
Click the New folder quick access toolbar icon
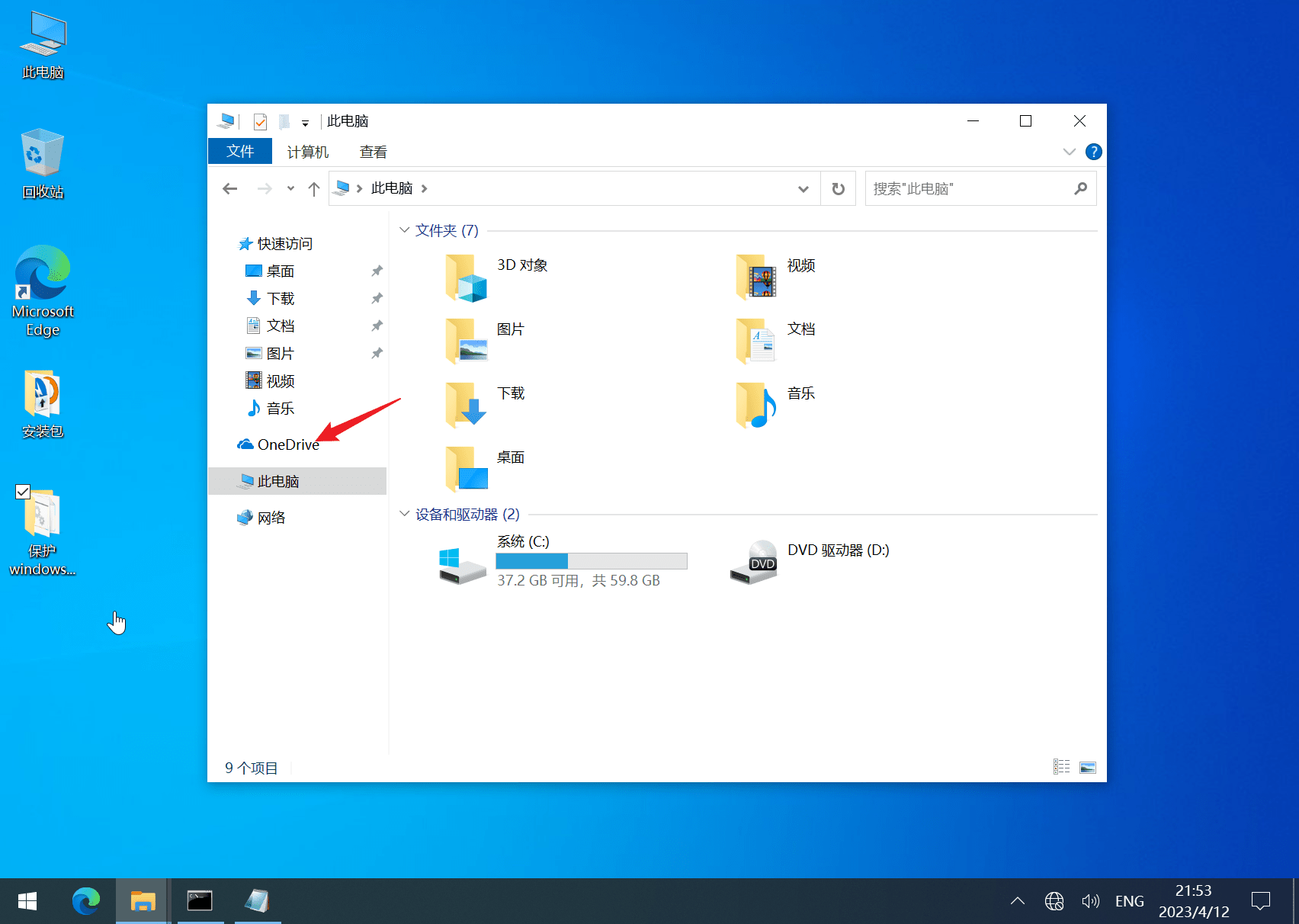tap(284, 121)
